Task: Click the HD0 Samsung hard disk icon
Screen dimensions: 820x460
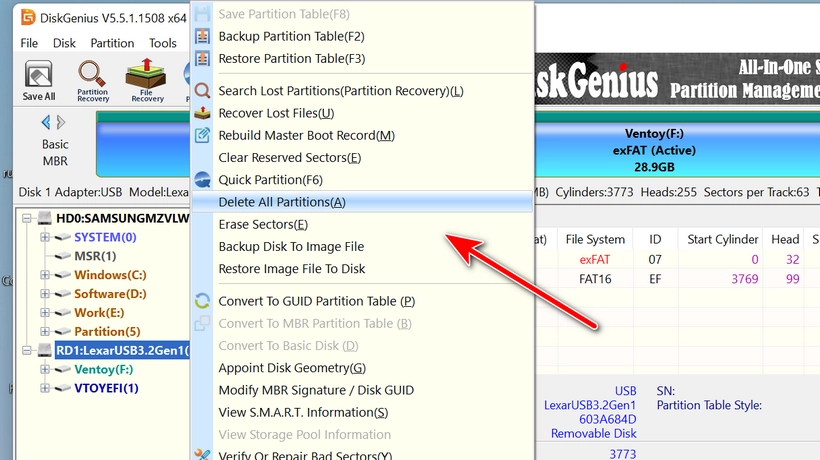Action: [45, 218]
